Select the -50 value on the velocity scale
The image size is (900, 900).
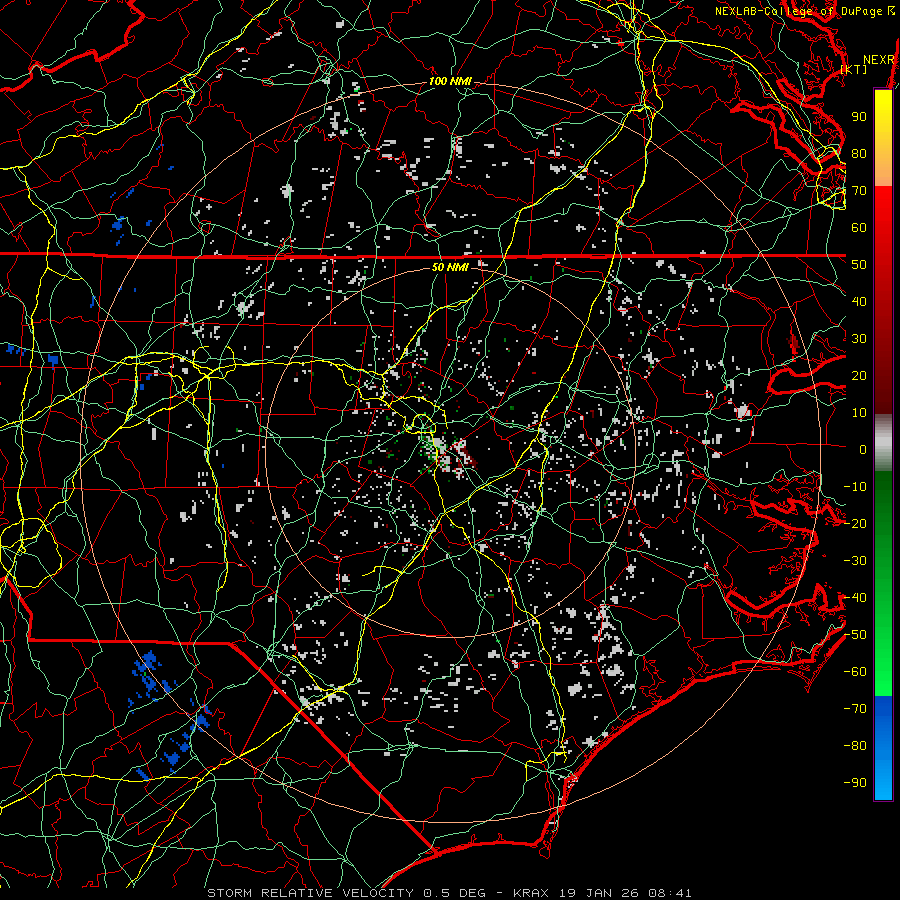855,635
